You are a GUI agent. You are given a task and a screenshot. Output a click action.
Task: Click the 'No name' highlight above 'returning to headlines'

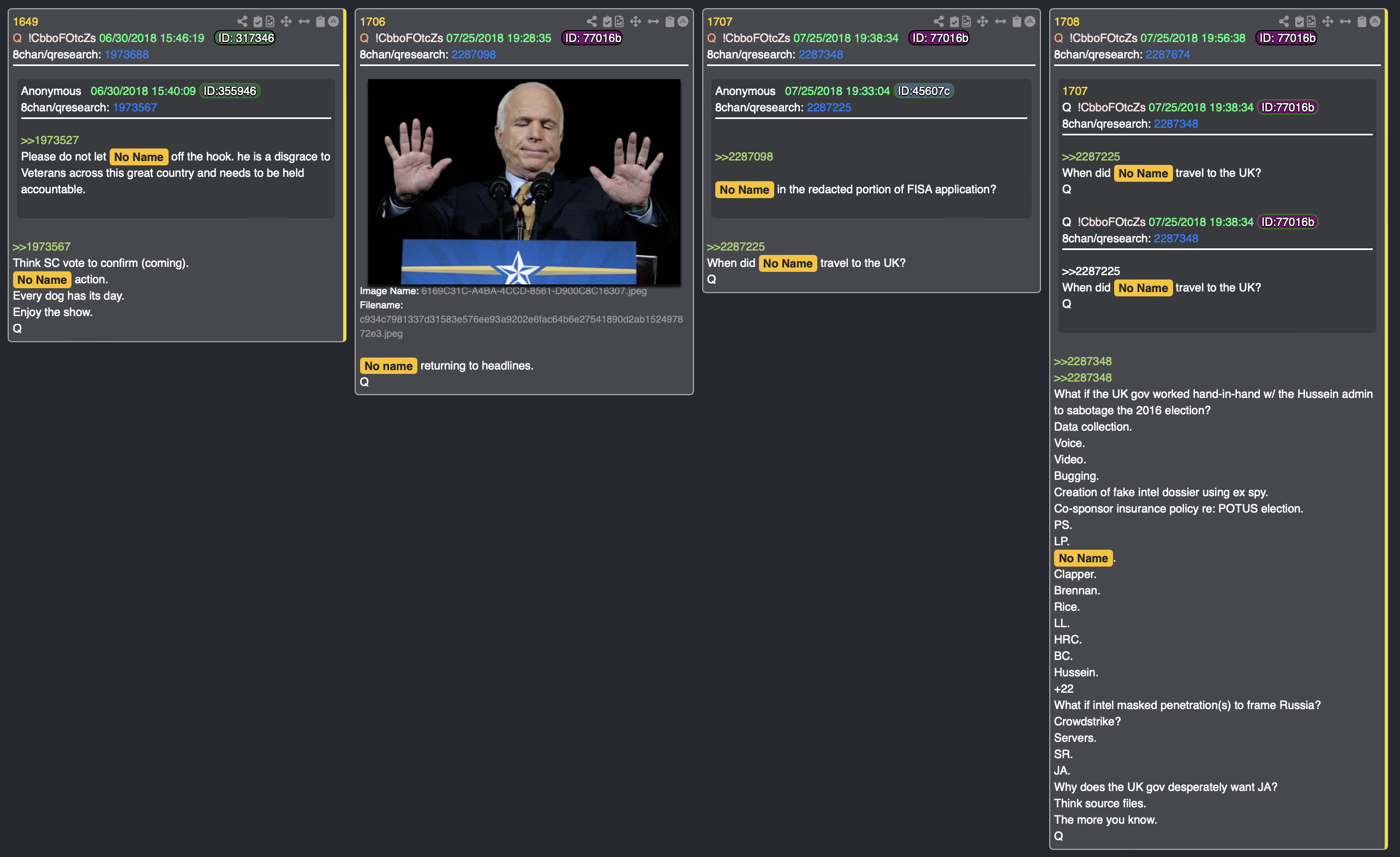tap(388, 366)
